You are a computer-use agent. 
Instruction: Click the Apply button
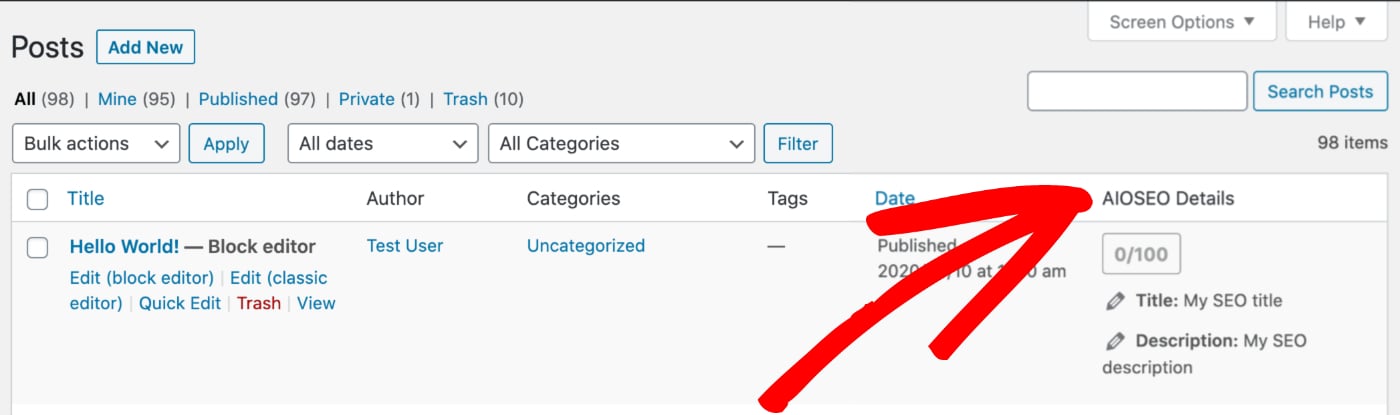point(226,143)
